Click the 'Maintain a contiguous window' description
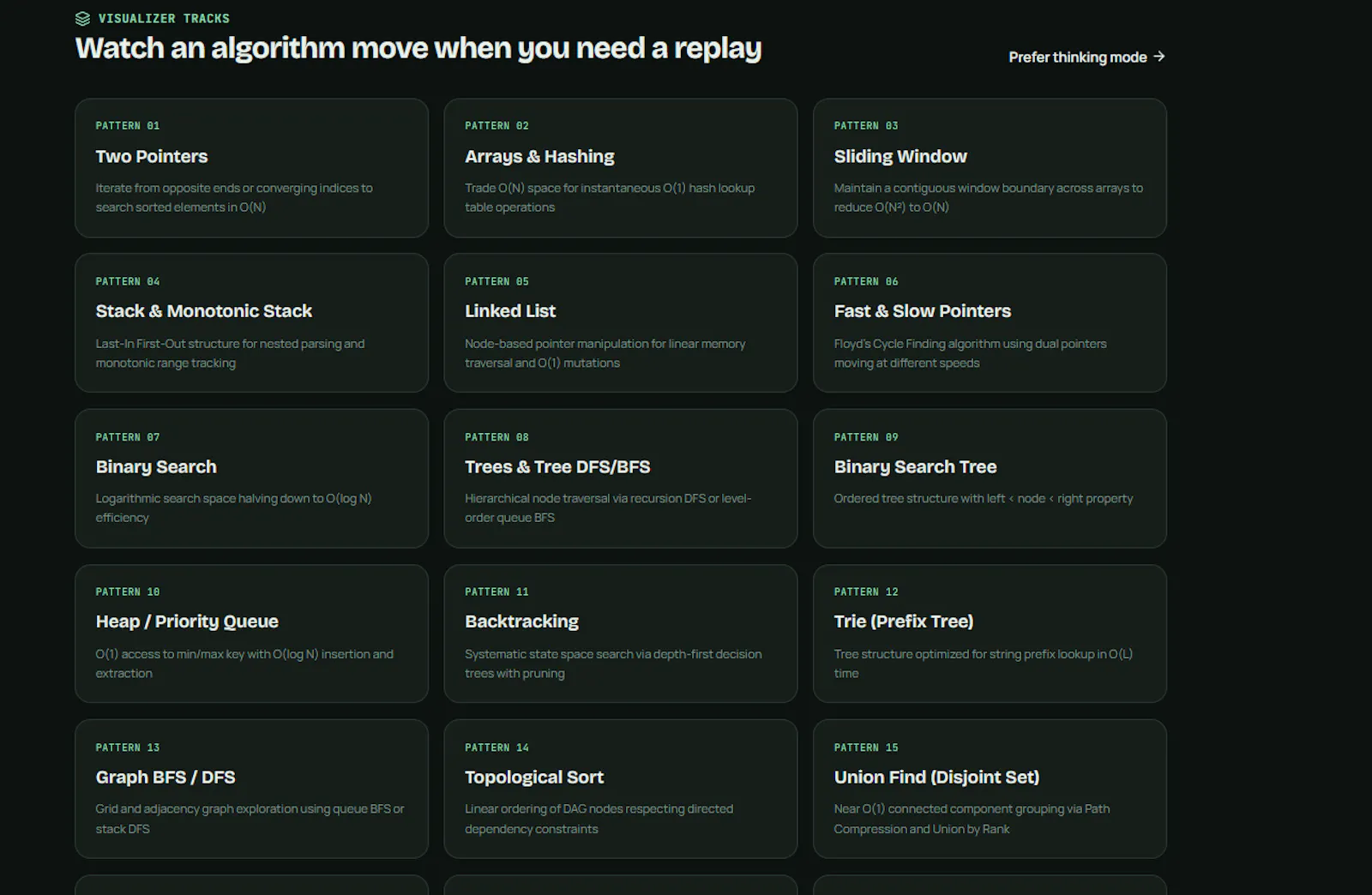The image size is (1372, 895). [x=989, y=198]
